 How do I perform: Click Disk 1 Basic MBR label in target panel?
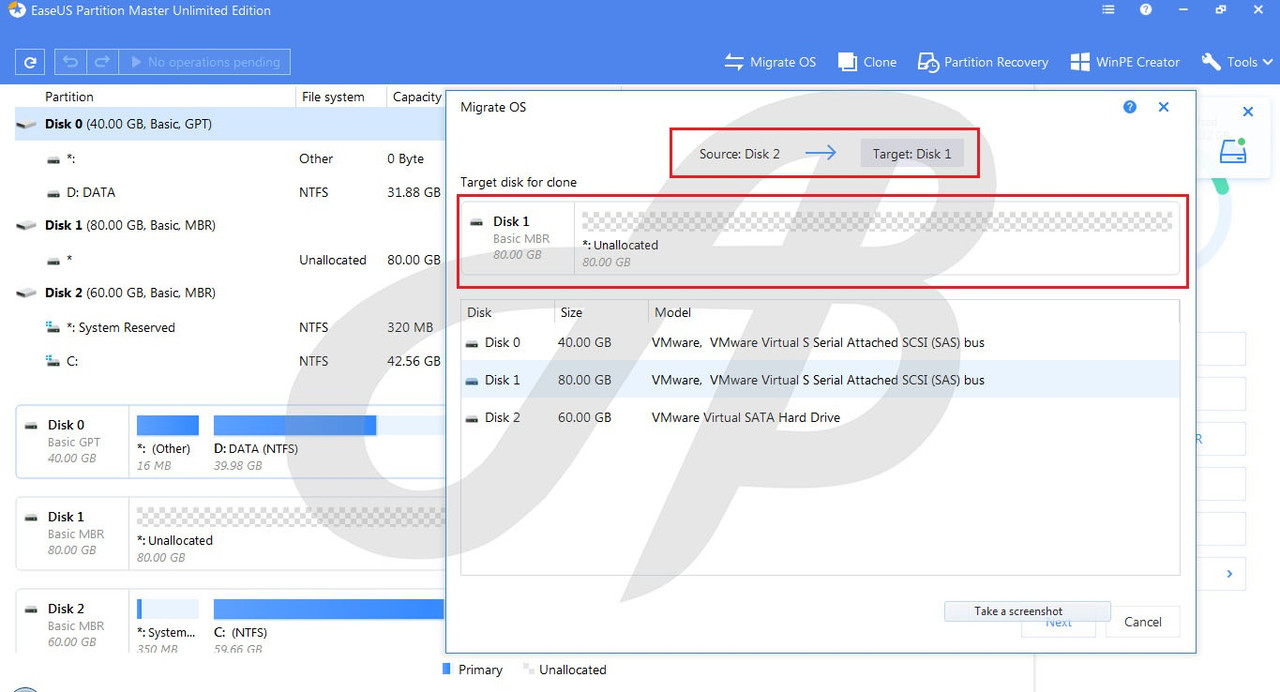(x=517, y=238)
